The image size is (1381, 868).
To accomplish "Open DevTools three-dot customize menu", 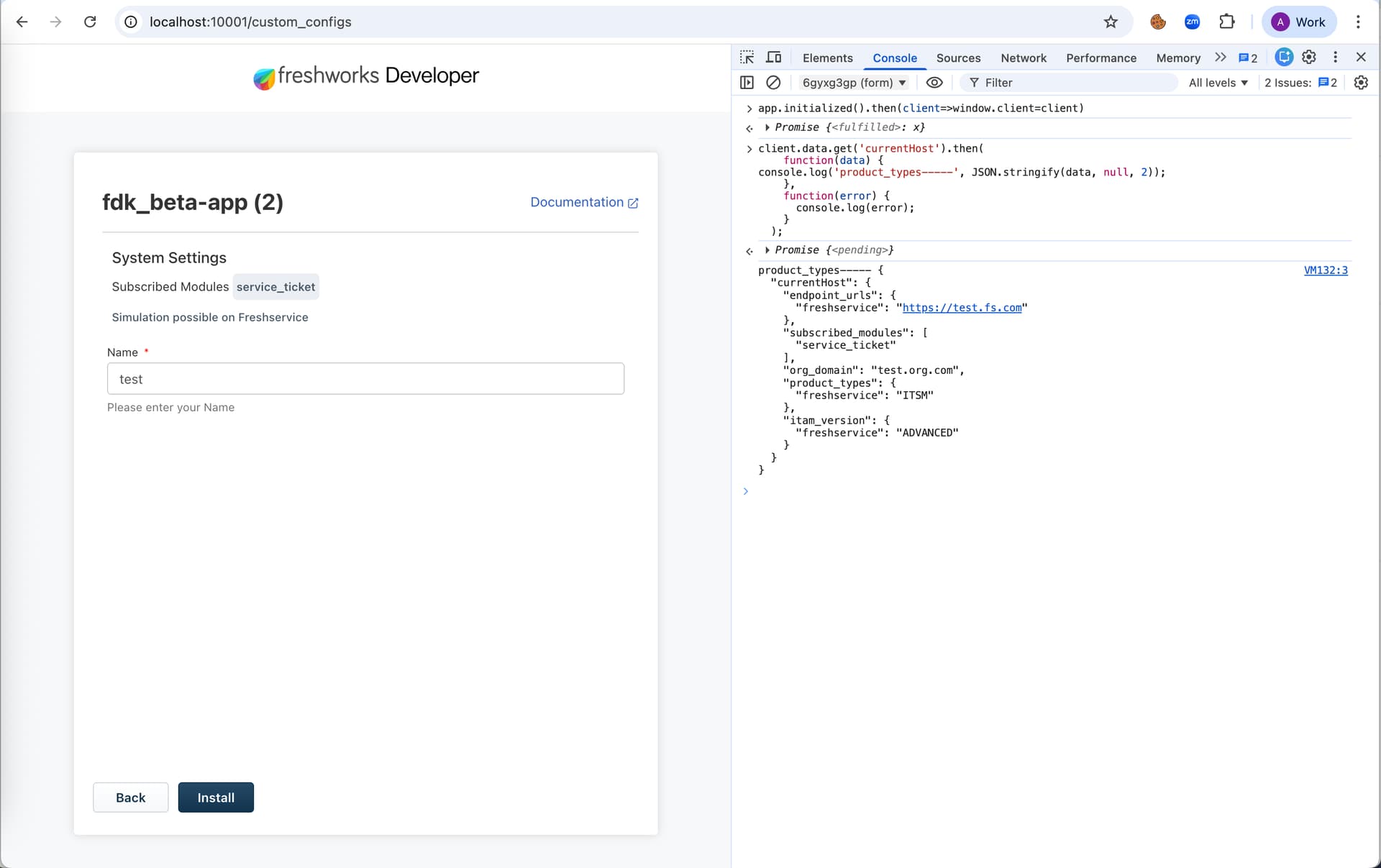I will pyautogui.click(x=1335, y=58).
